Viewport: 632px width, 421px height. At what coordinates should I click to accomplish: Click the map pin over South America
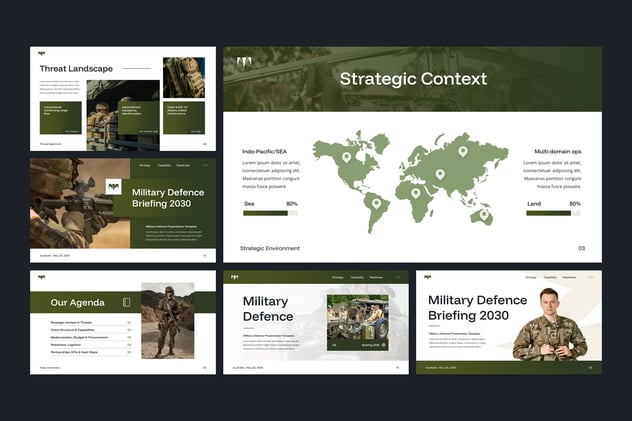(376, 203)
